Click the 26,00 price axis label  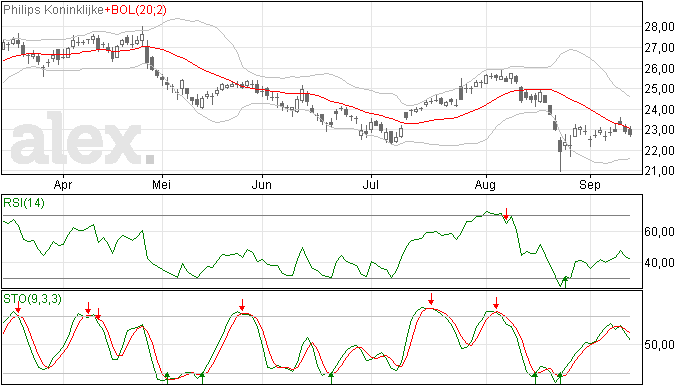[659, 68]
